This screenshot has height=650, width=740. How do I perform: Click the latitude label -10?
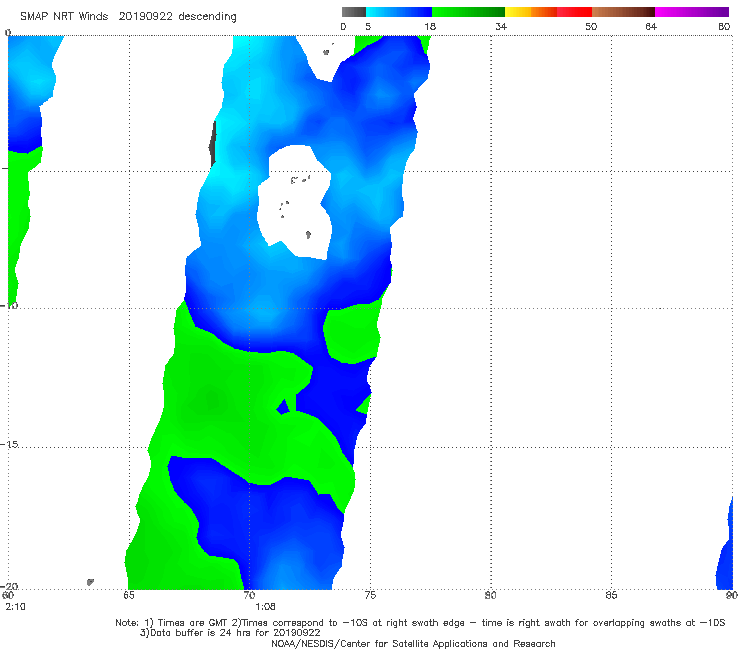pos(9,305)
